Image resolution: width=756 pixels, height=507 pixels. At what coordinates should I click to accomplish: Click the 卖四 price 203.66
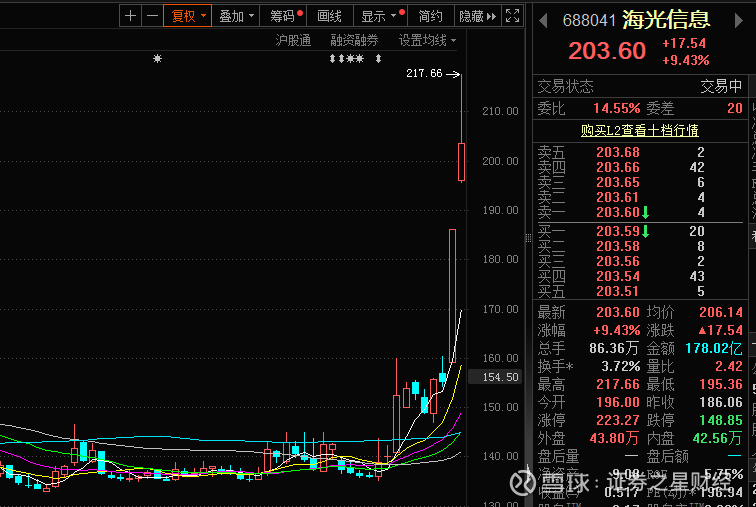point(618,167)
